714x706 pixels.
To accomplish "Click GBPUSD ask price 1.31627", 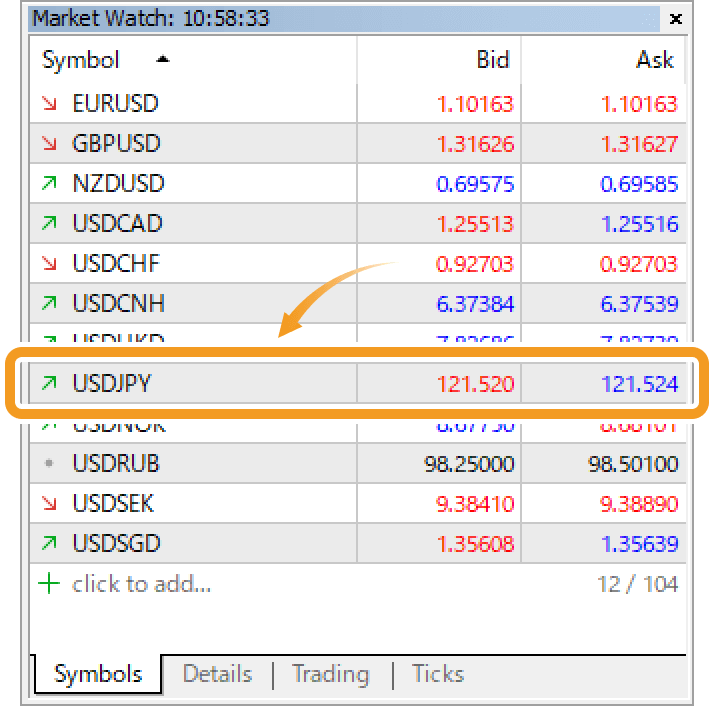I will click(x=639, y=144).
